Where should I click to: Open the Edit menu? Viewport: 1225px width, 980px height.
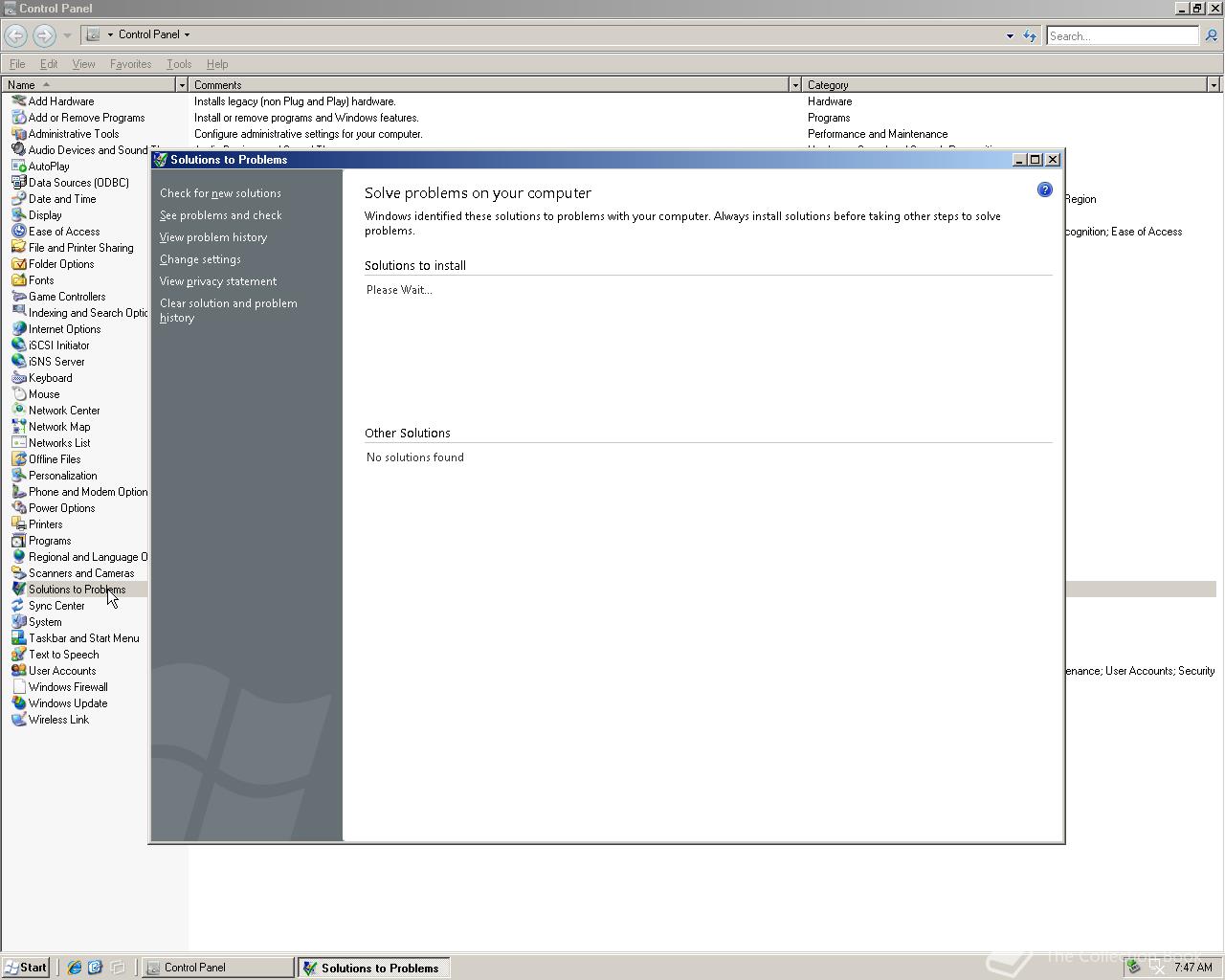49,64
